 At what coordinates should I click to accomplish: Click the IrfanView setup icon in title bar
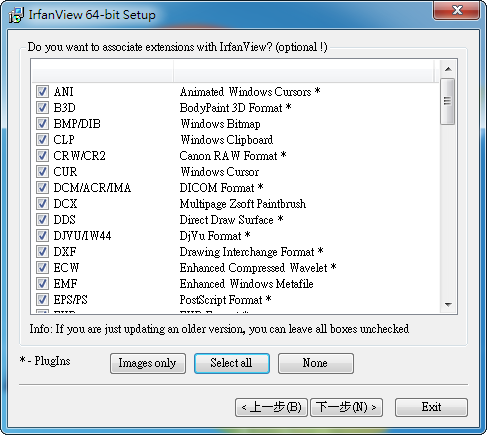click(x=16, y=15)
